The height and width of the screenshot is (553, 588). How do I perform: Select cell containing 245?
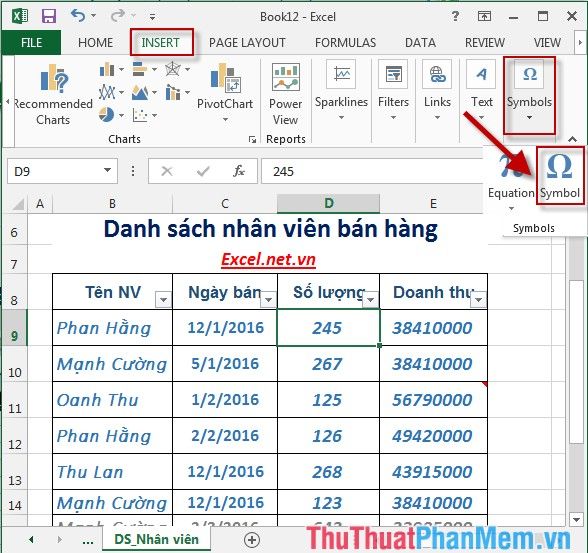pos(328,328)
